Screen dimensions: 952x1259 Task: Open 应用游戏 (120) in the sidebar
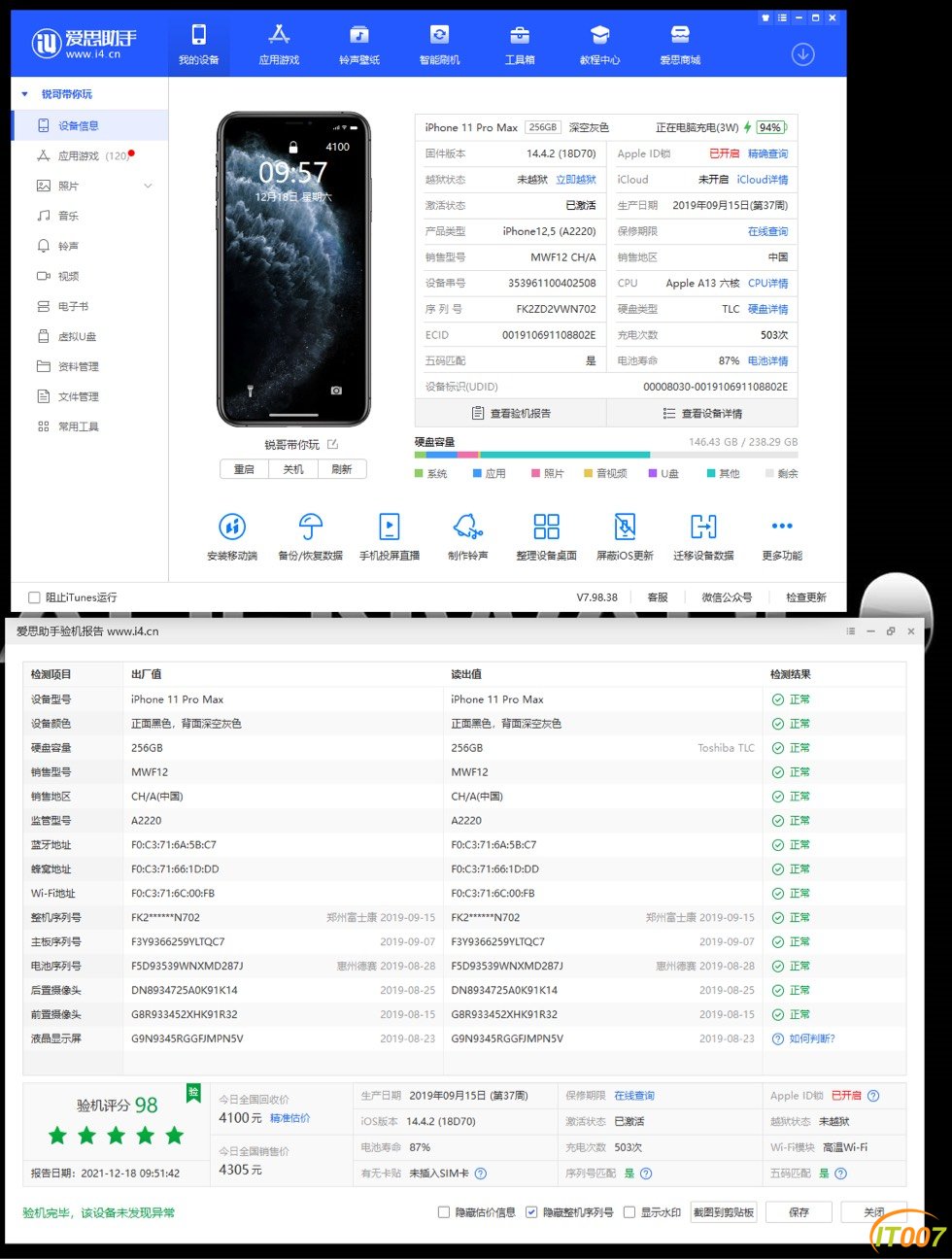(x=89, y=155)
